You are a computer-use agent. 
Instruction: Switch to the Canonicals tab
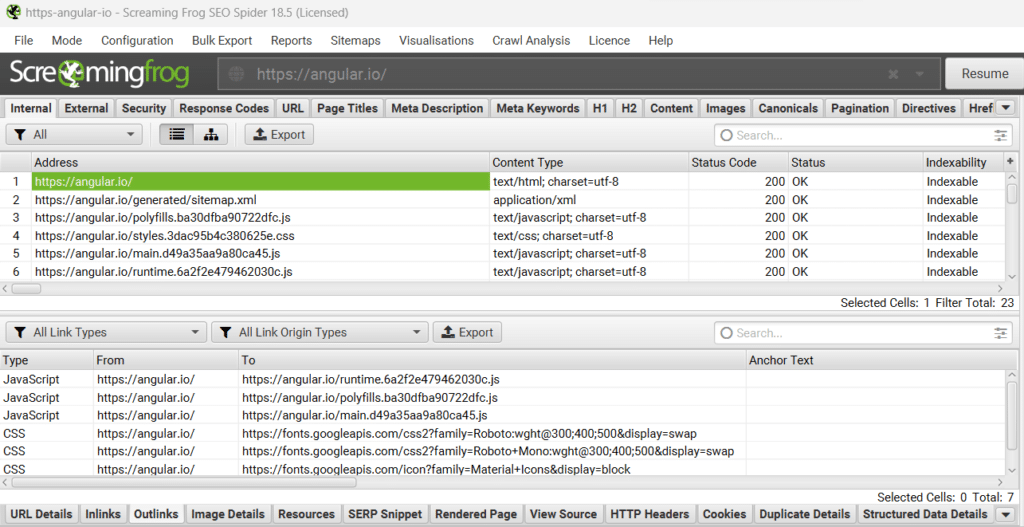tap(788, 108)
